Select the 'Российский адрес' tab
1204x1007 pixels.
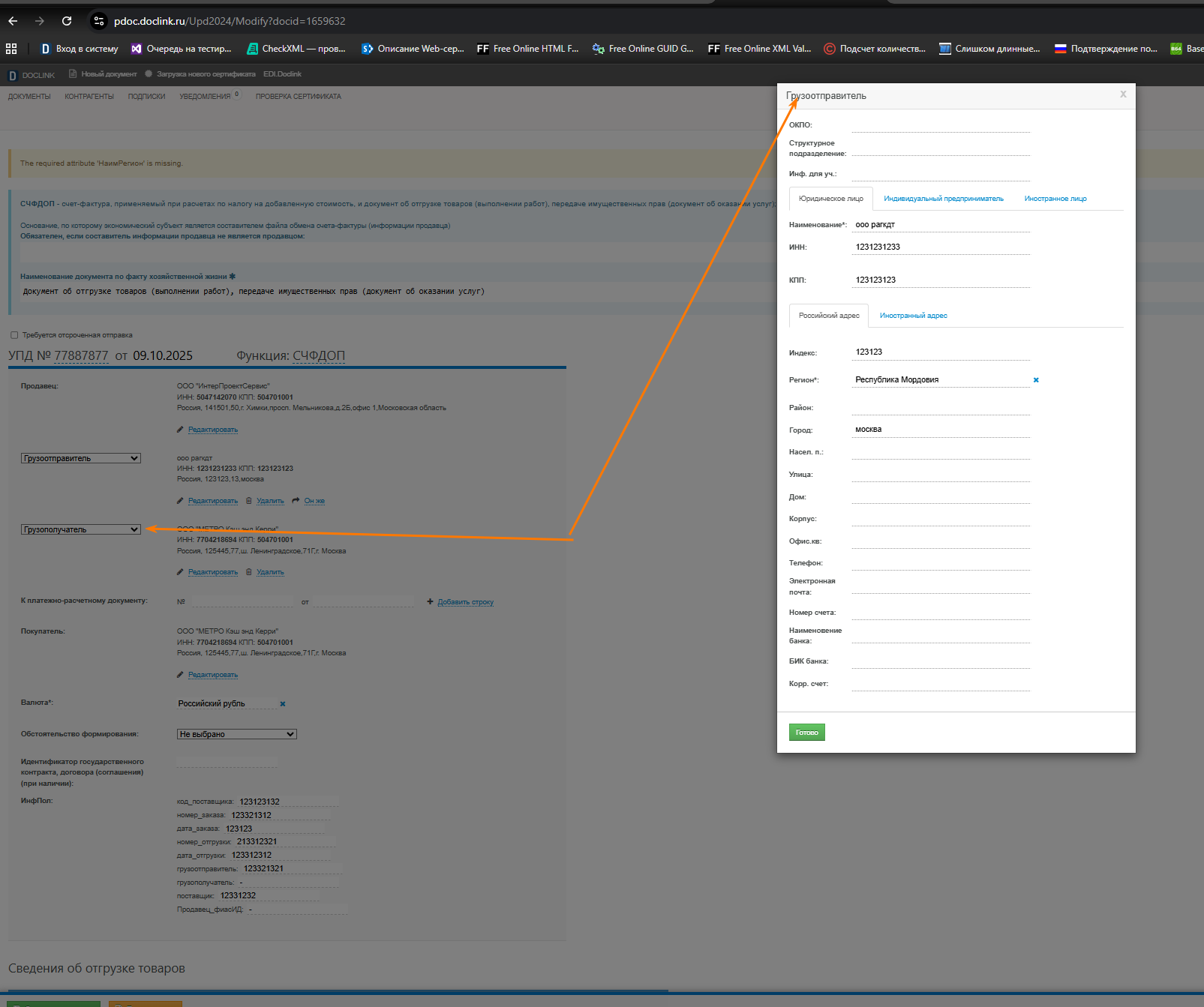point(829,316)
